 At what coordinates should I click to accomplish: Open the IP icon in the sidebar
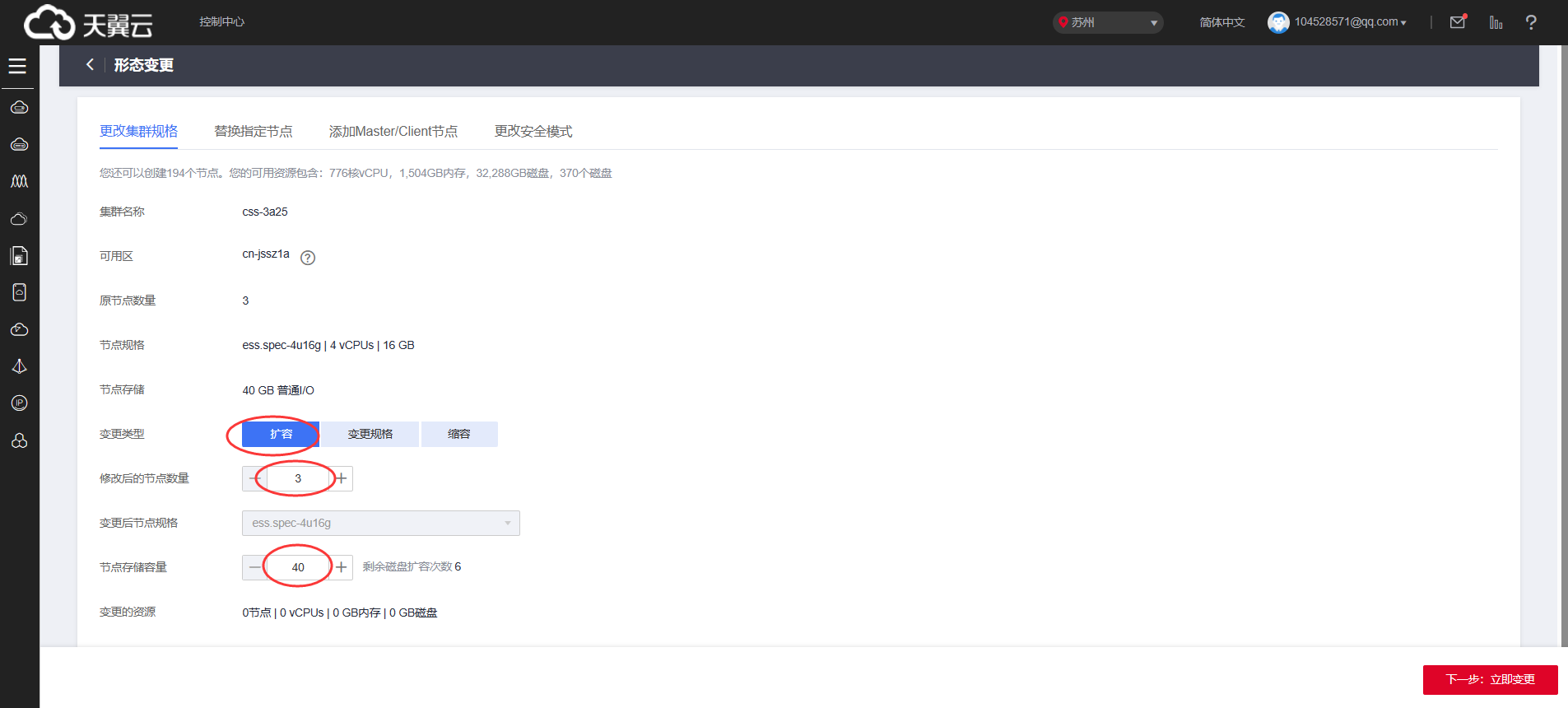[19, 403]
